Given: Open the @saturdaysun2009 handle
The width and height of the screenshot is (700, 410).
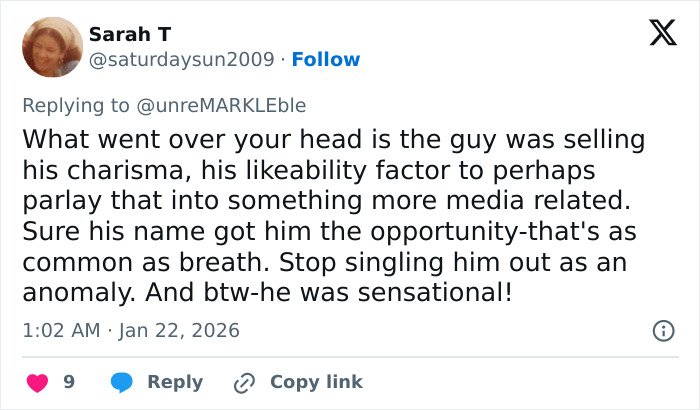Looking at the screenshot, I should 181,60.
